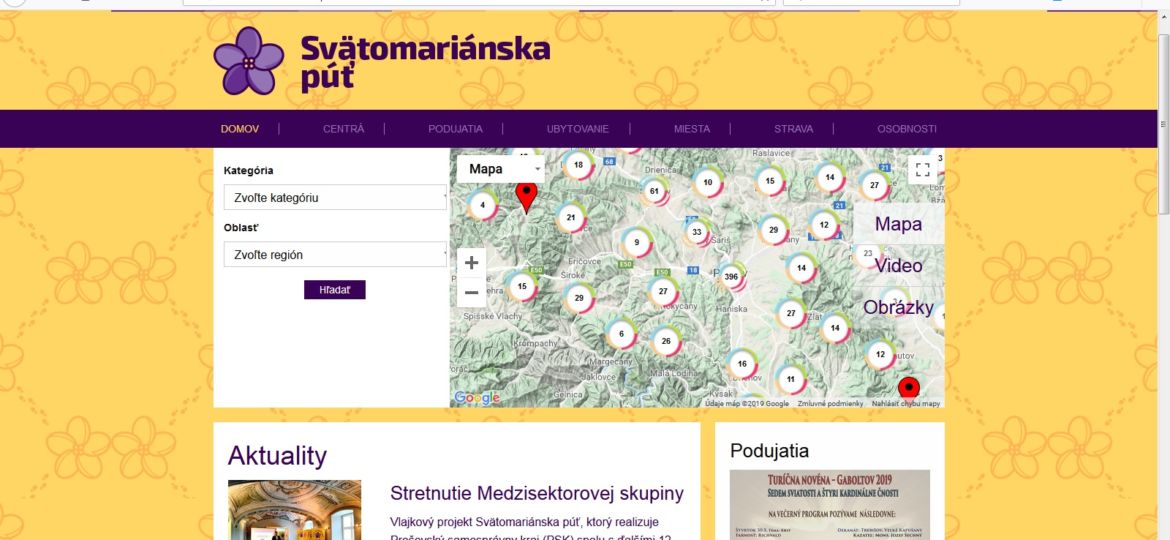Click the map cluster marker 11
Image resolution: width=1170 pixels, height=540 pixels.
click(791, 380)
